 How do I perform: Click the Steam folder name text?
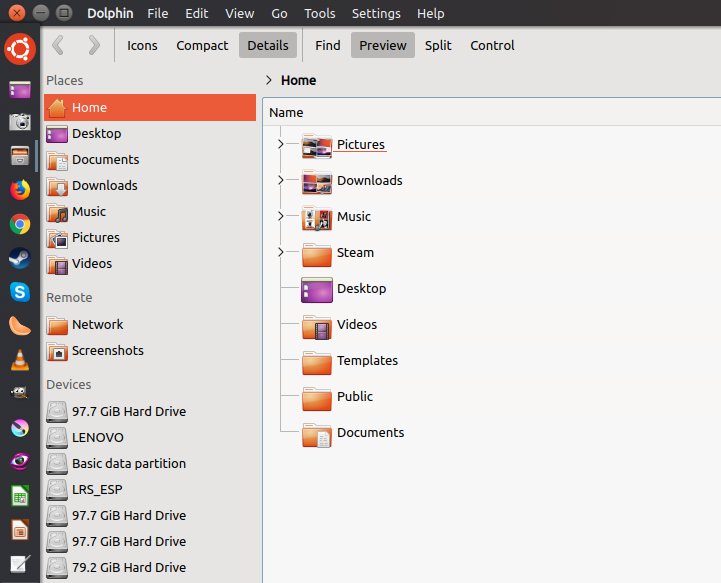click(355, 252)
